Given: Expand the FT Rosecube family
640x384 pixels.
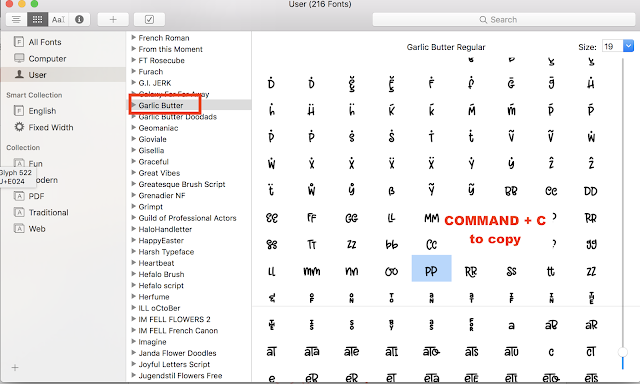Looking at the screenshot, I should point(133,60).
